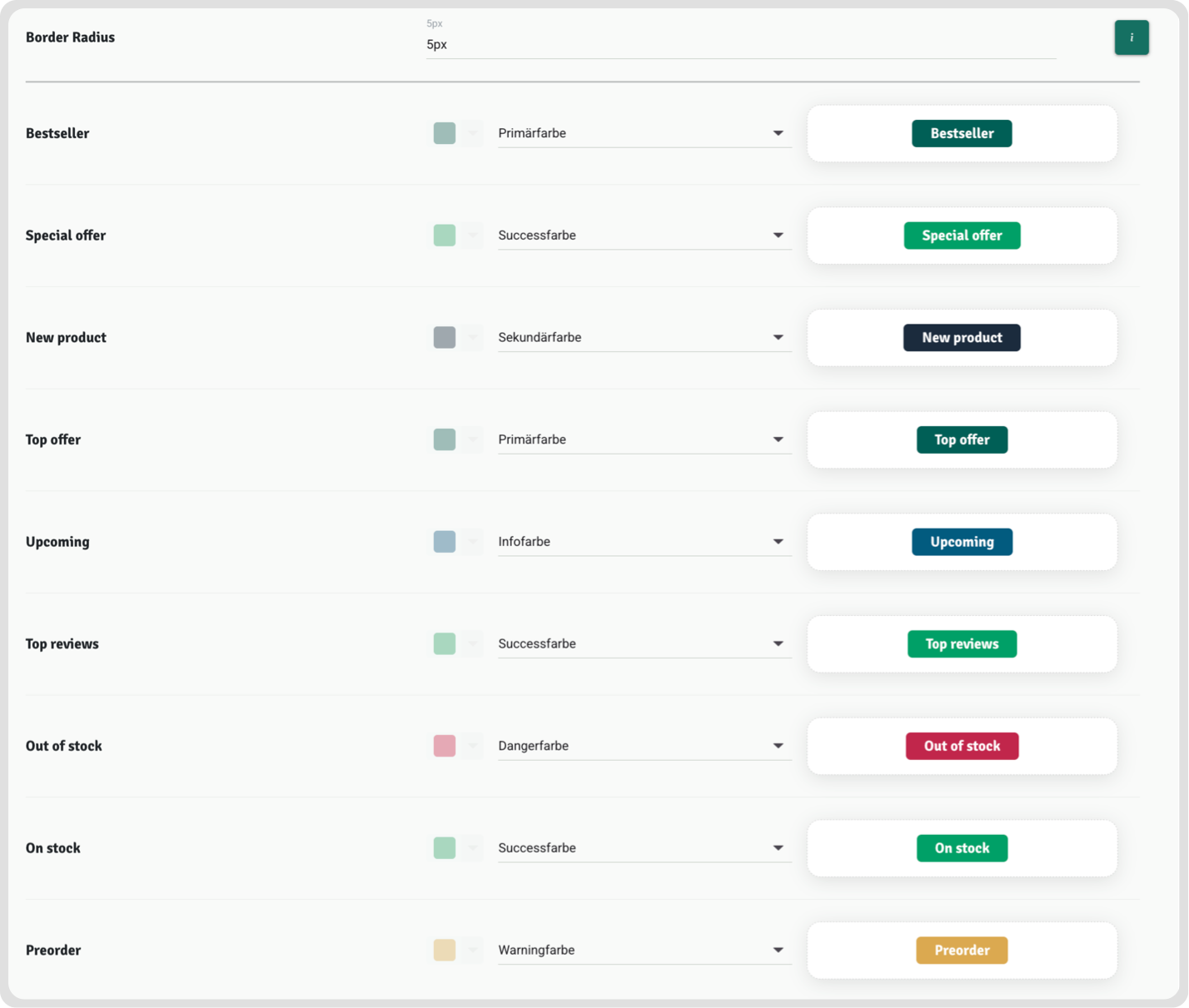Click the Bestseller preview badge
The image size is (1189, 1008).
pyautogui.click(x=962, y=133)
